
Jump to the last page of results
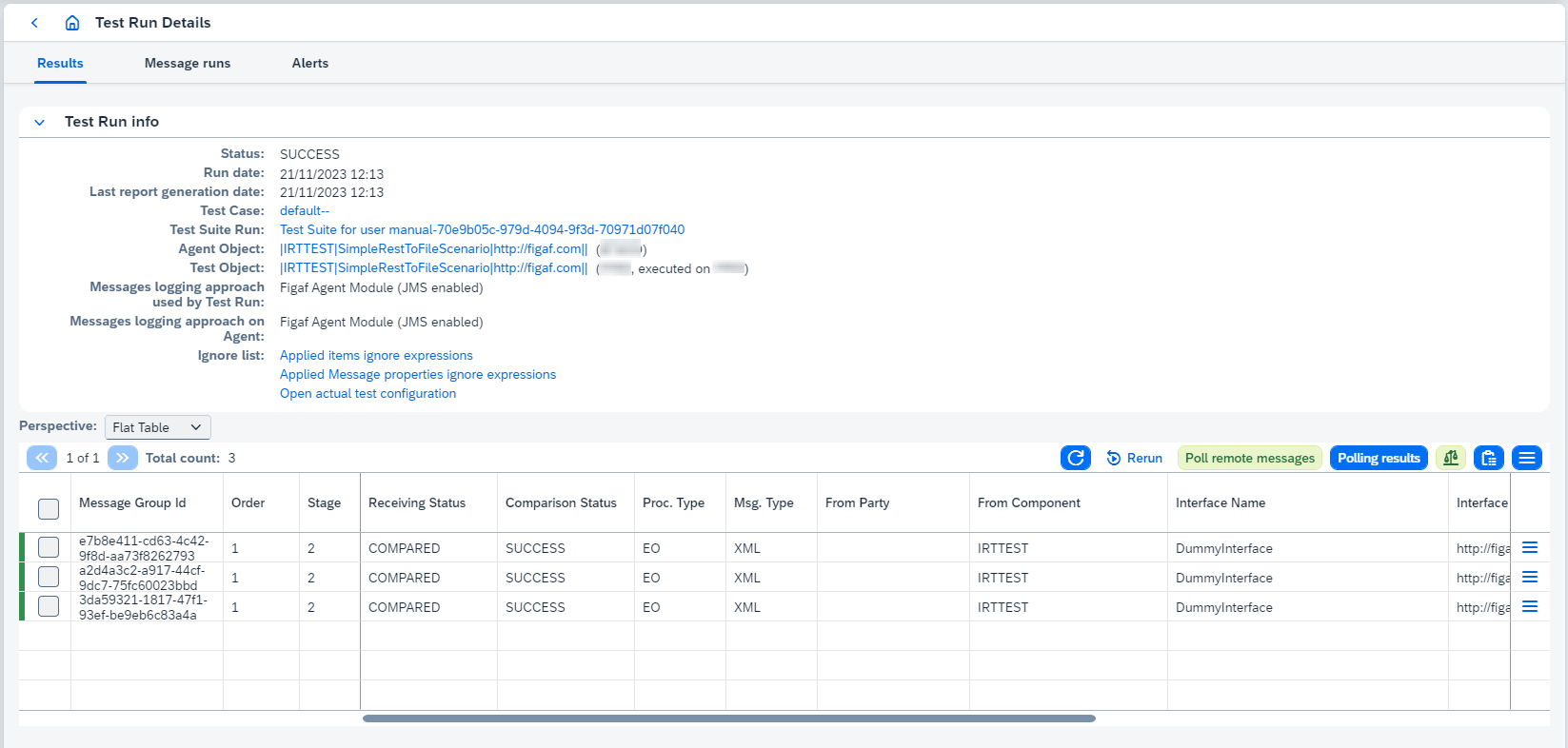pos(123,458)
